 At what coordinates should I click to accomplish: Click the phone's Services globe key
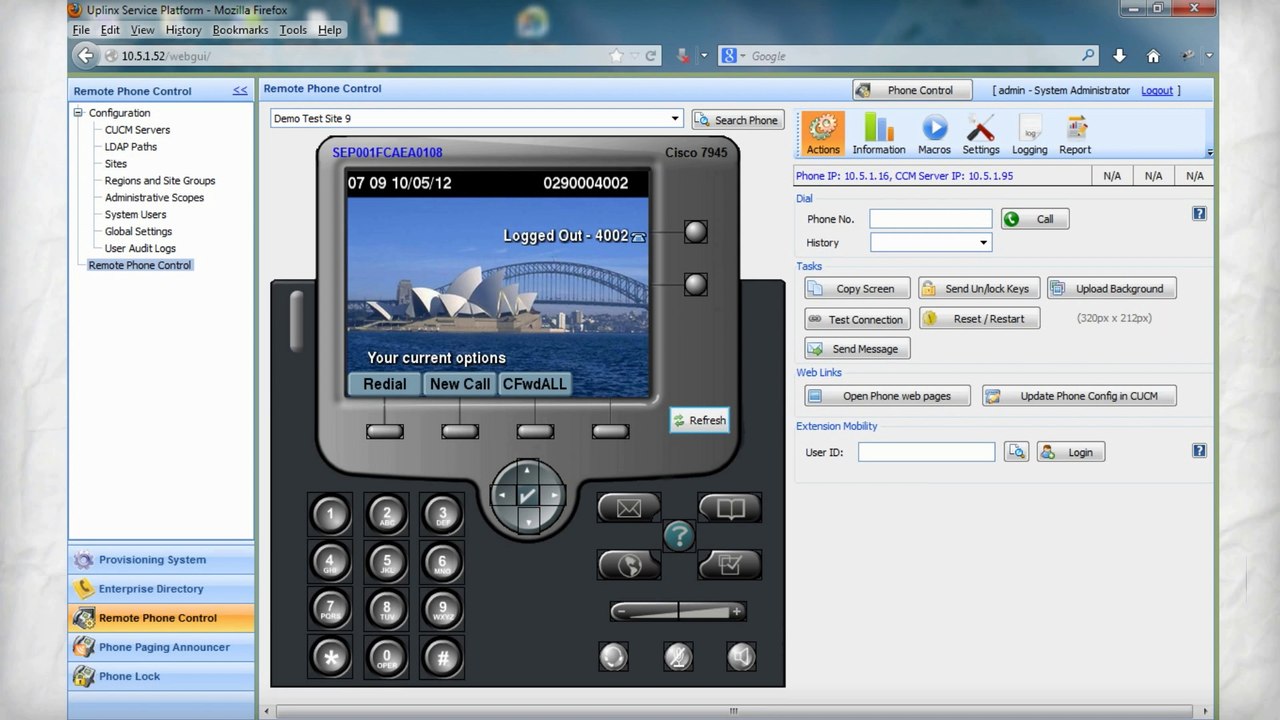629,565
